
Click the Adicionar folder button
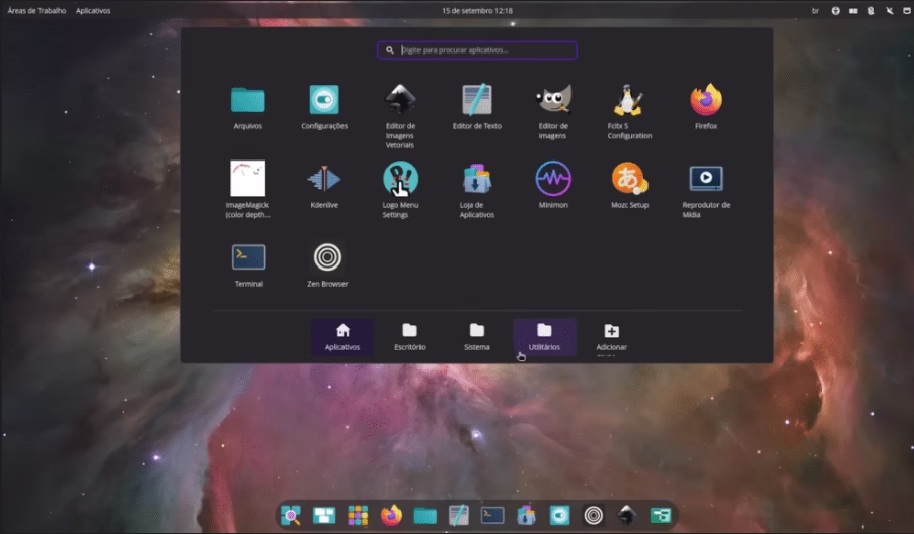pos(611,337)
